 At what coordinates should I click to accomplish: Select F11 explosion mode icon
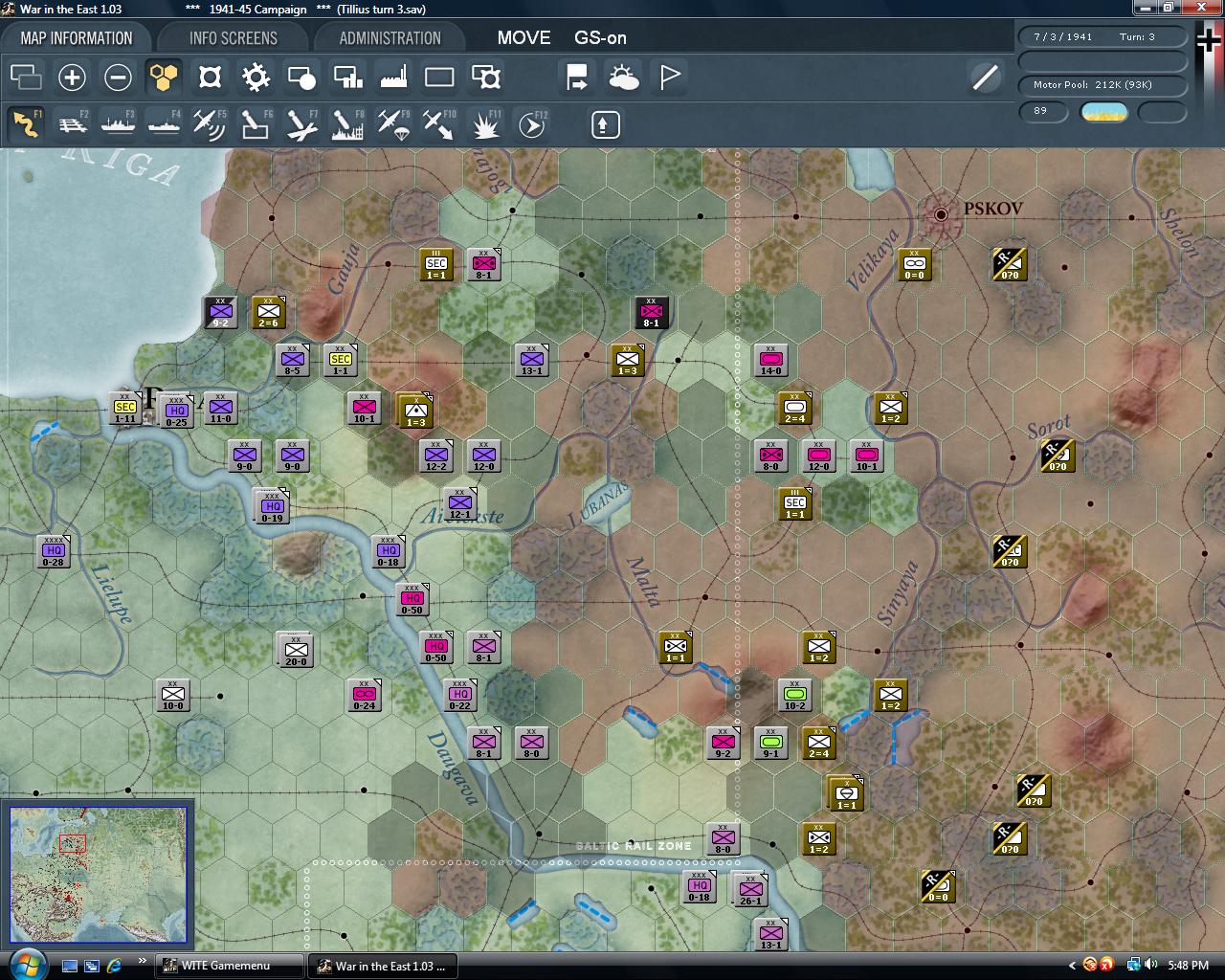tap(485, 124)
